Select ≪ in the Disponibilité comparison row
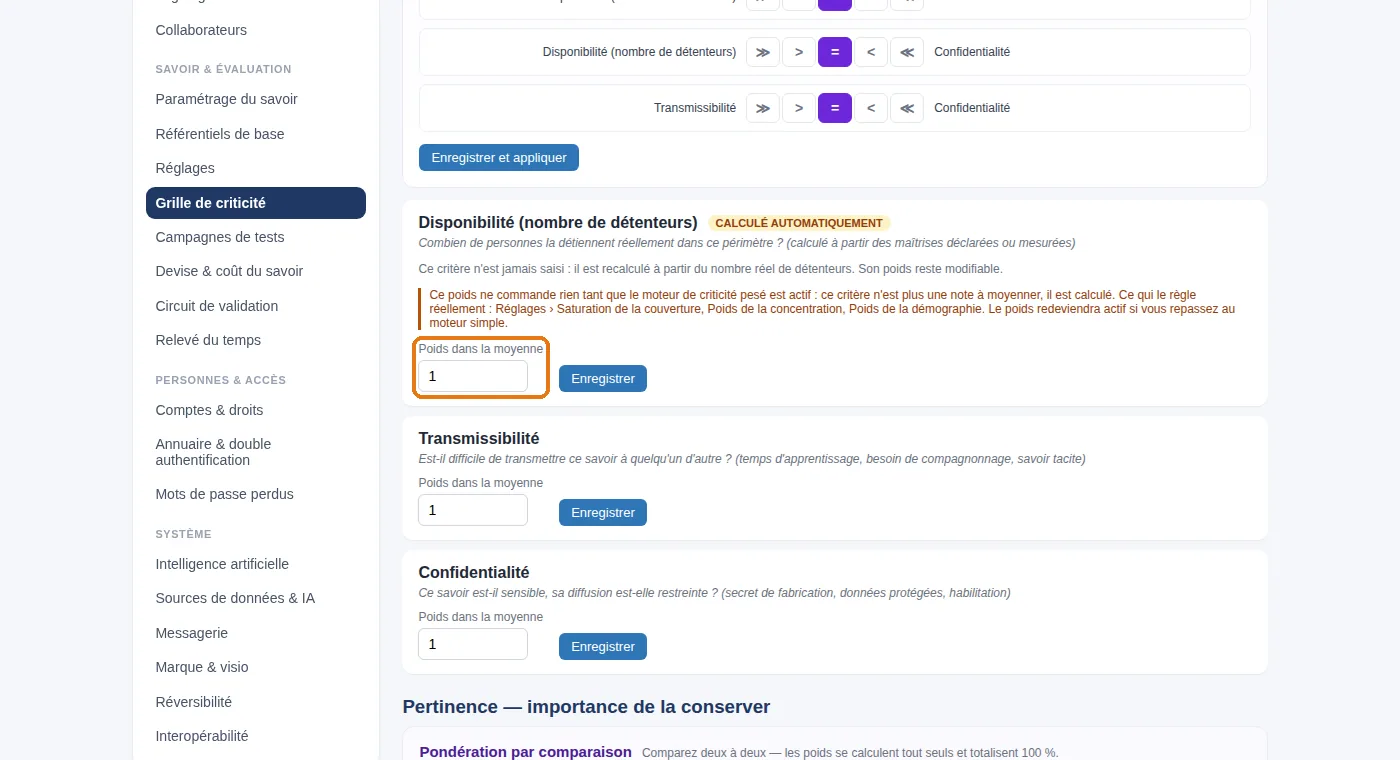Viewport: 1400px width, 760px height. point(907,52)
